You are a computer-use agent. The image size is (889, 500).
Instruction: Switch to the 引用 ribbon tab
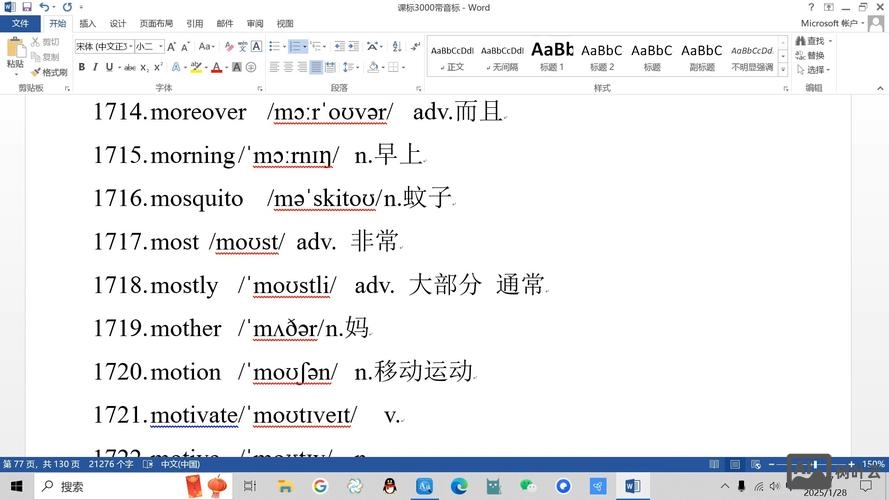[194, 23]
